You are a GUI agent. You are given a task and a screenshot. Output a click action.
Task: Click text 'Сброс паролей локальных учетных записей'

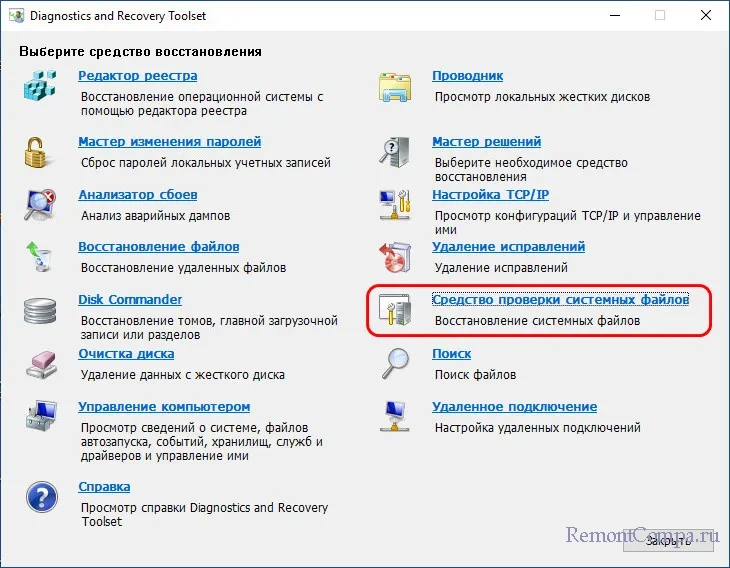pos(206,163)
